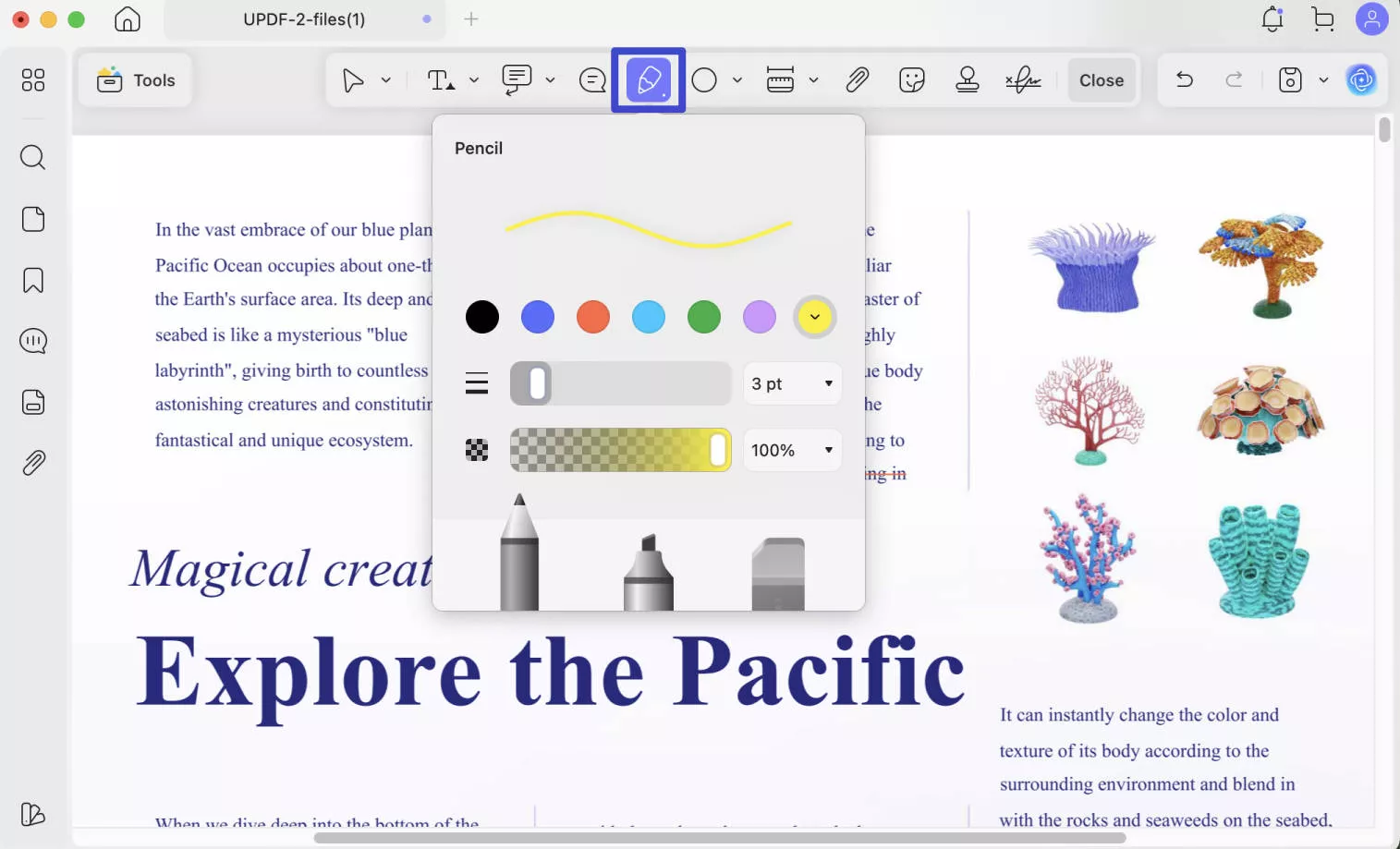The image size is (1400, 849).
Task: Choose the green pencil color
Action: [704, 317]
